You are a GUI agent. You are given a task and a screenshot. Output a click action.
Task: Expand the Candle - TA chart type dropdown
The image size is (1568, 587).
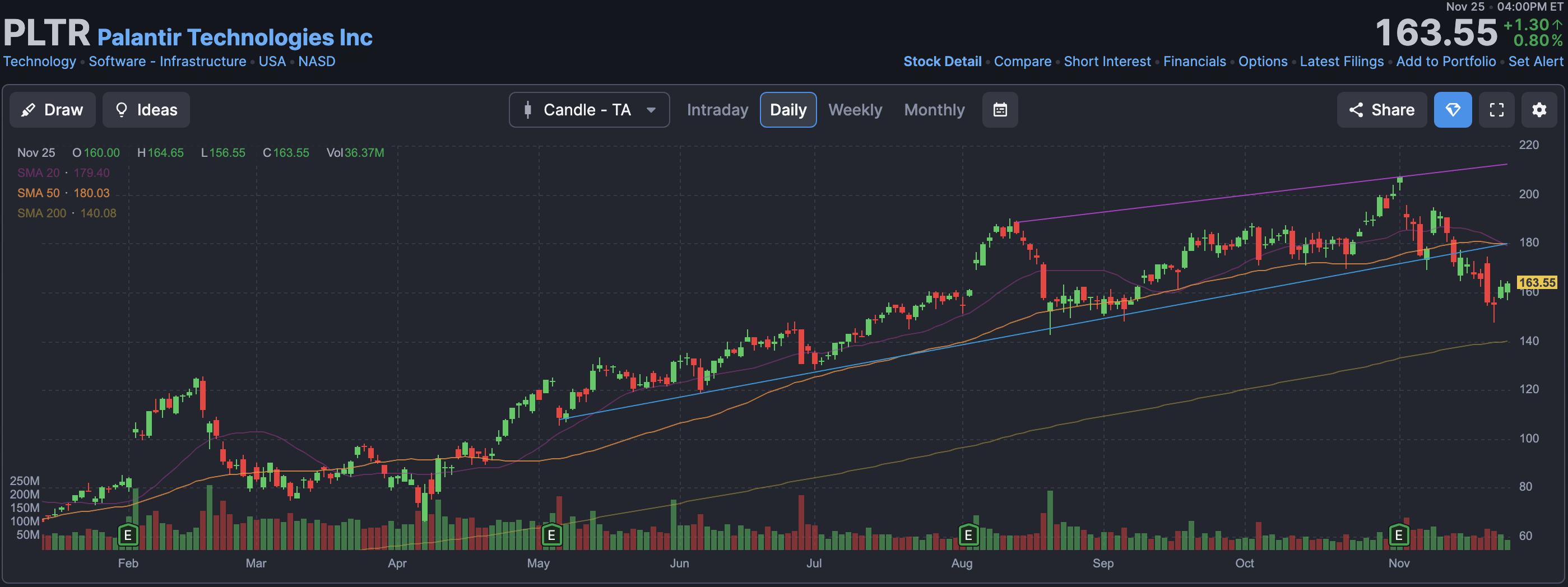point(588,109)
